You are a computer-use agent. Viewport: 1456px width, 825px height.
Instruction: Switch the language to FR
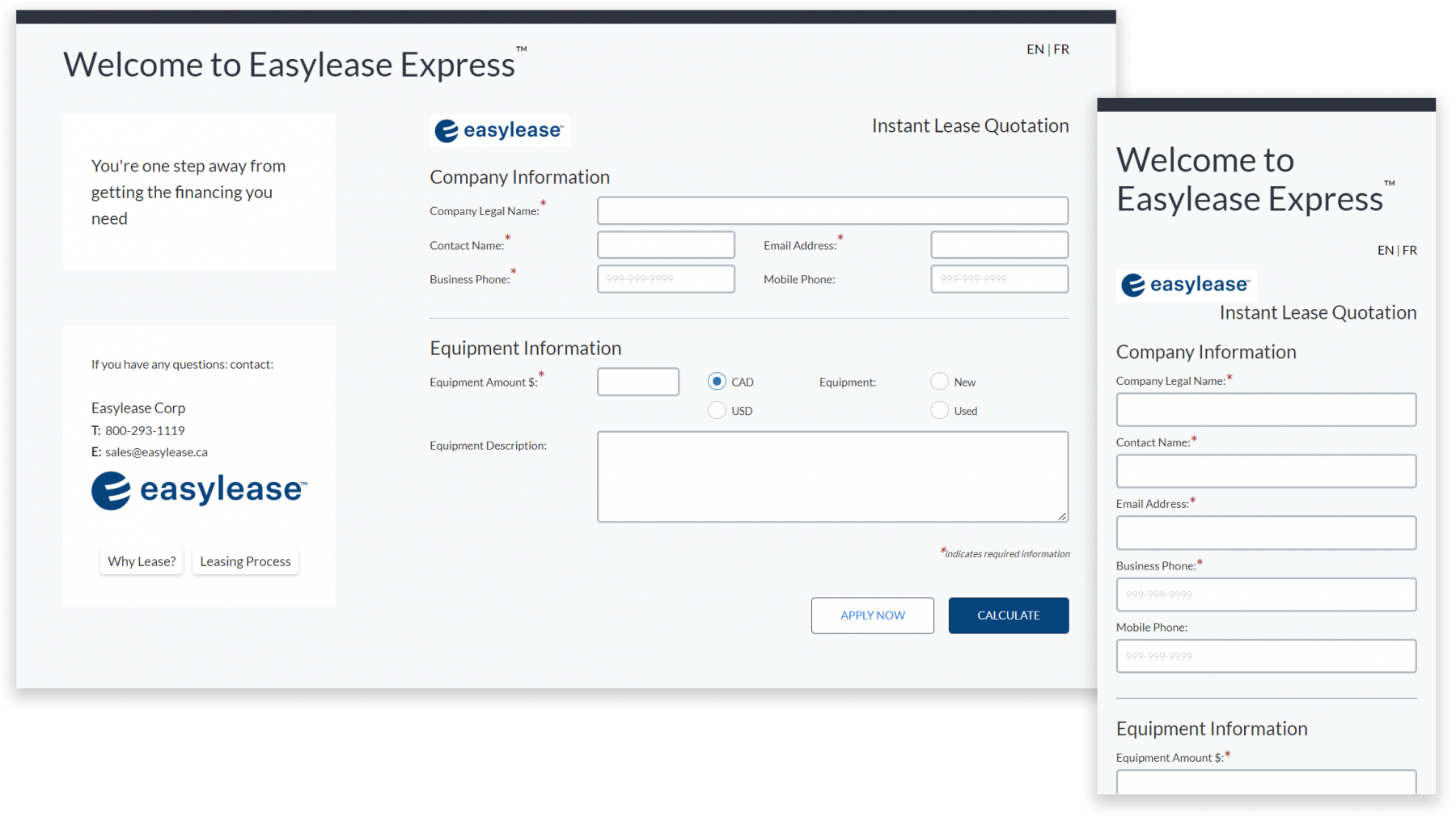[1061, 49]
